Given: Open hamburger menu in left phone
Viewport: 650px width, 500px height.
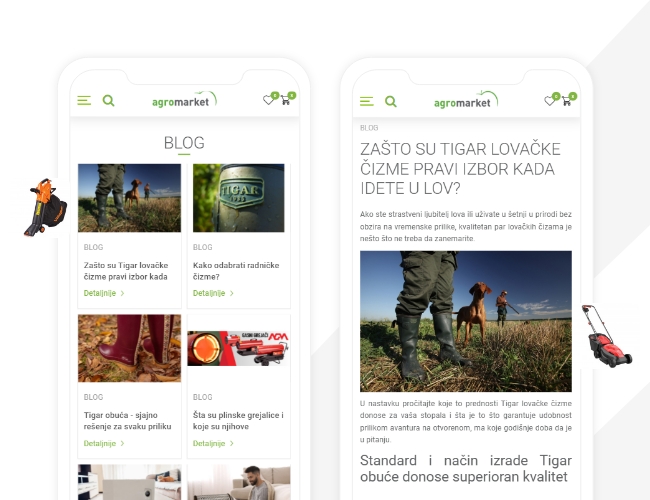Looking at the screenshot, I should coord(84,100).
